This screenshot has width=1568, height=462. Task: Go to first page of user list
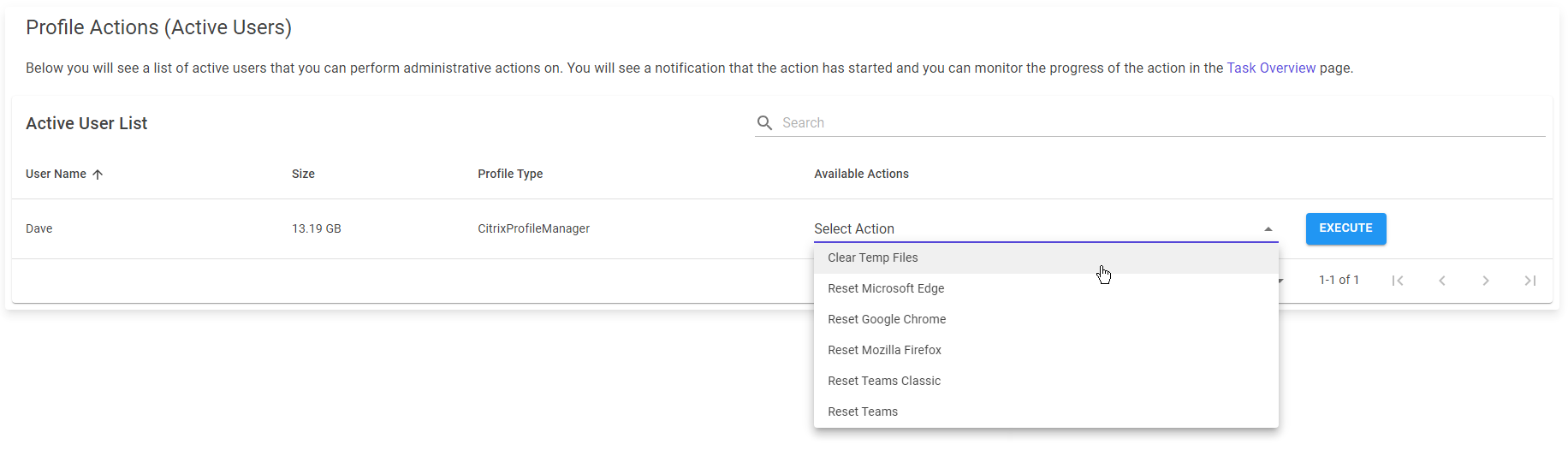pos(1398,281)
